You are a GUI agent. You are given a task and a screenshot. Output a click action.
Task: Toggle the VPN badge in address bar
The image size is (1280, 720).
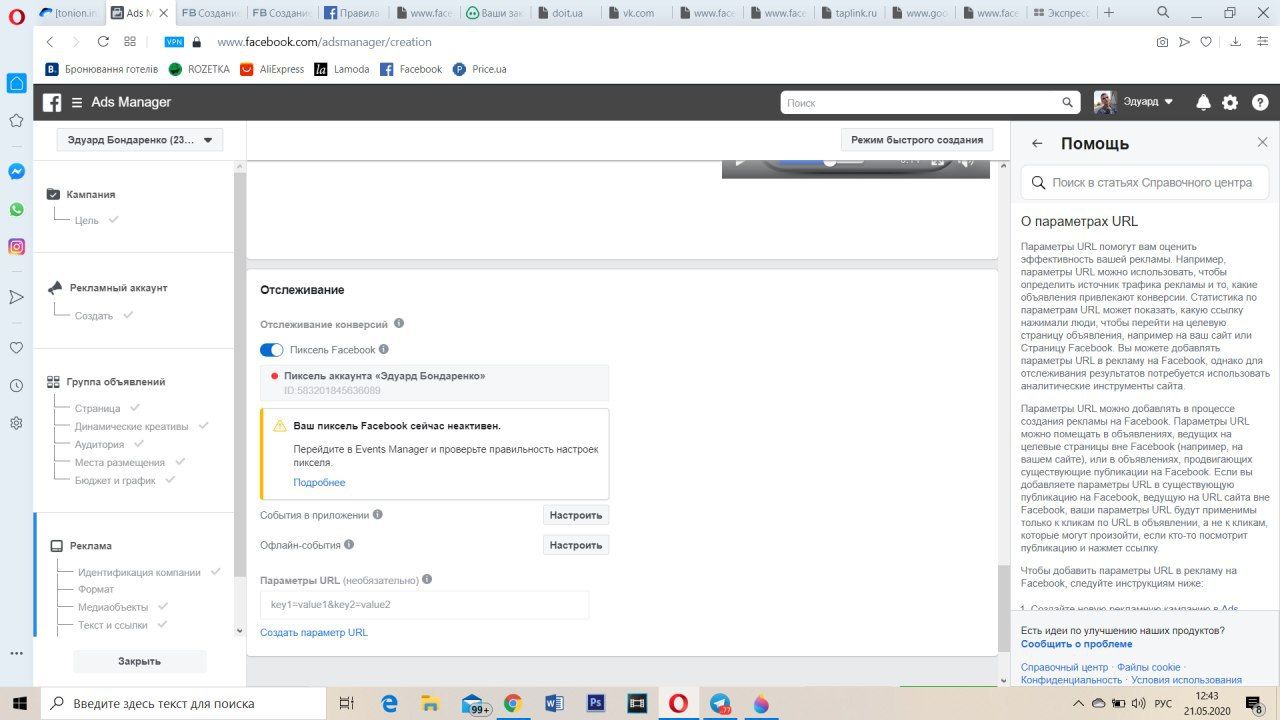174,42
